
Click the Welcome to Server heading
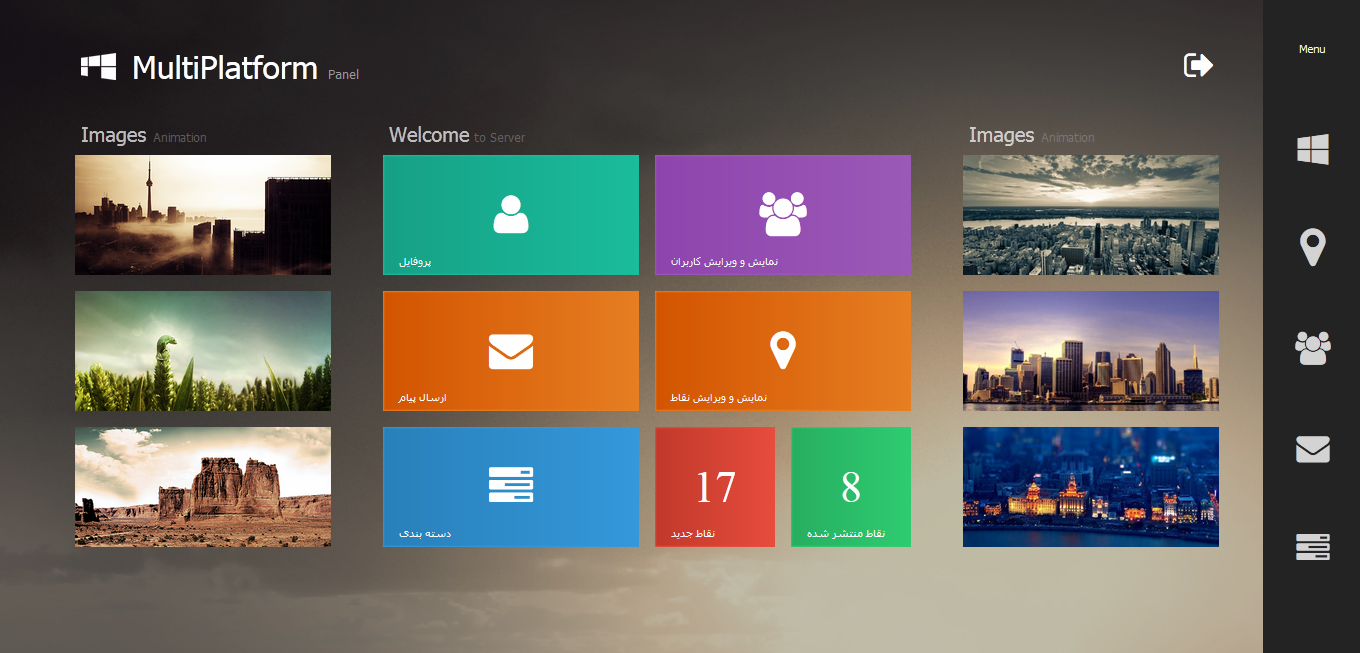(457, 135)
